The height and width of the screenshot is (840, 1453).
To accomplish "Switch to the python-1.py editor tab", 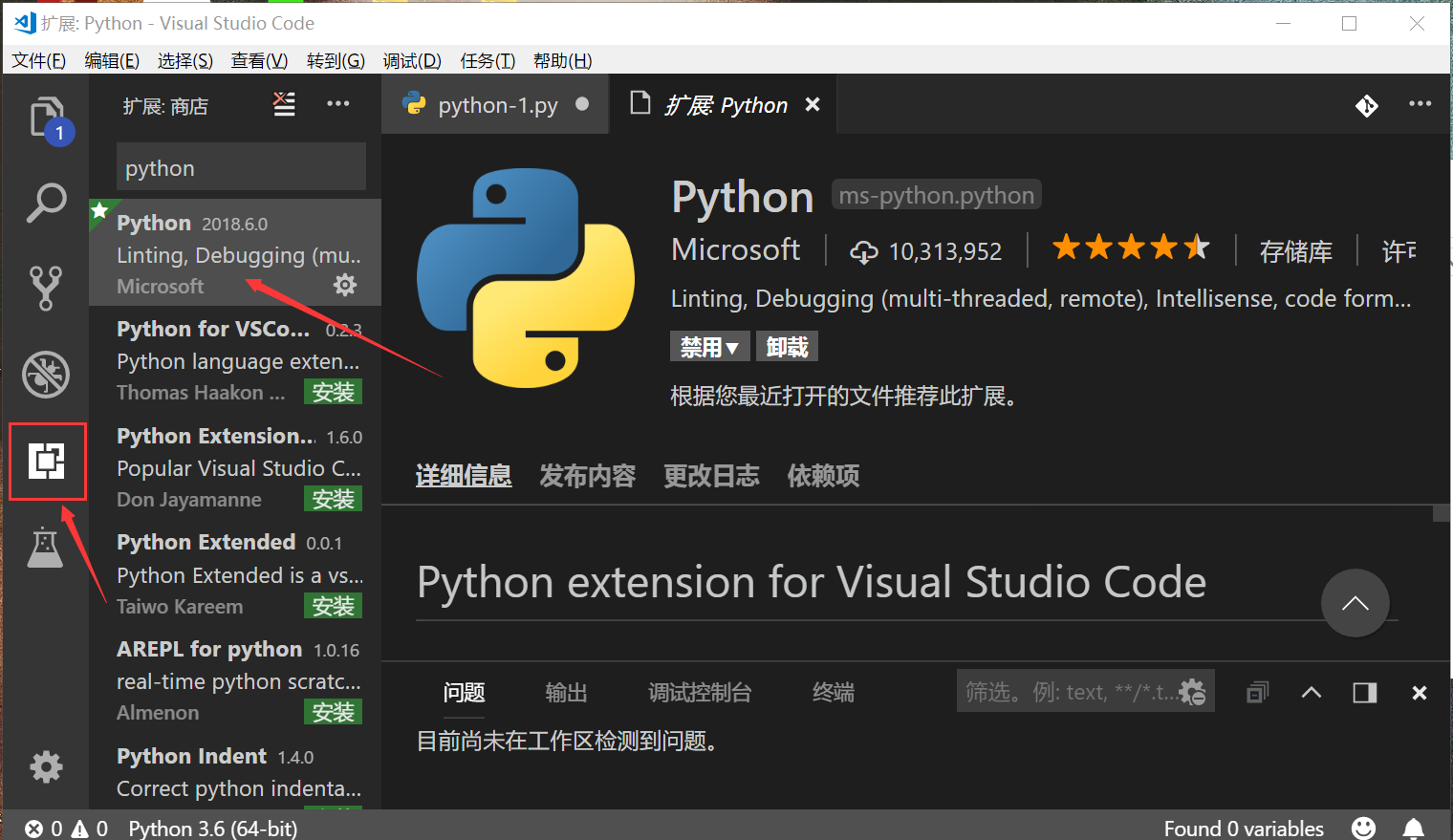I will point(495,104).
